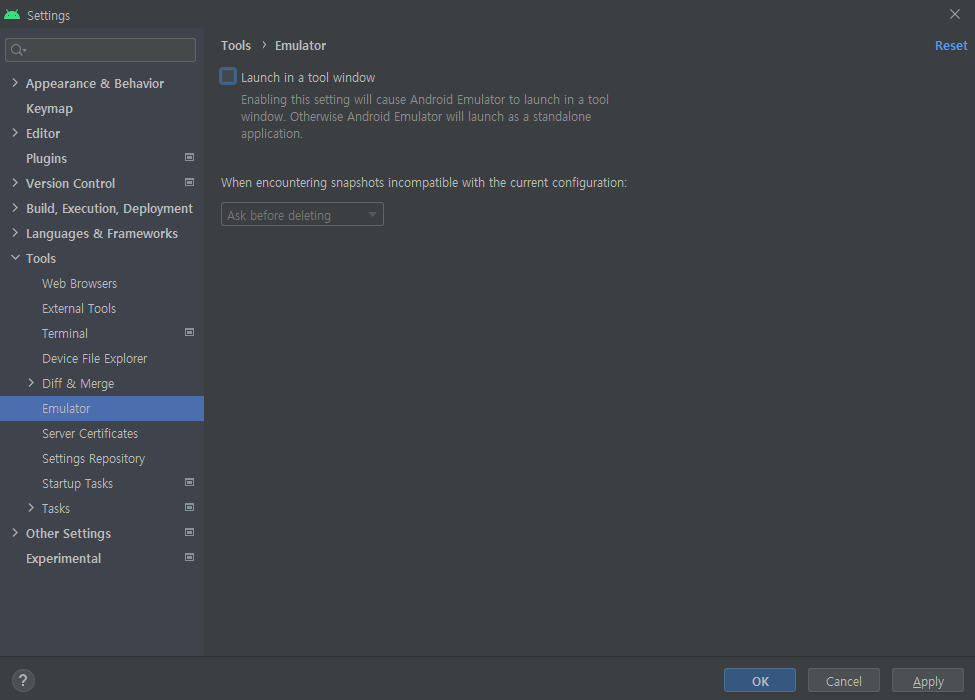
Task: Expand the Editor section arrow
Action: 15,132
